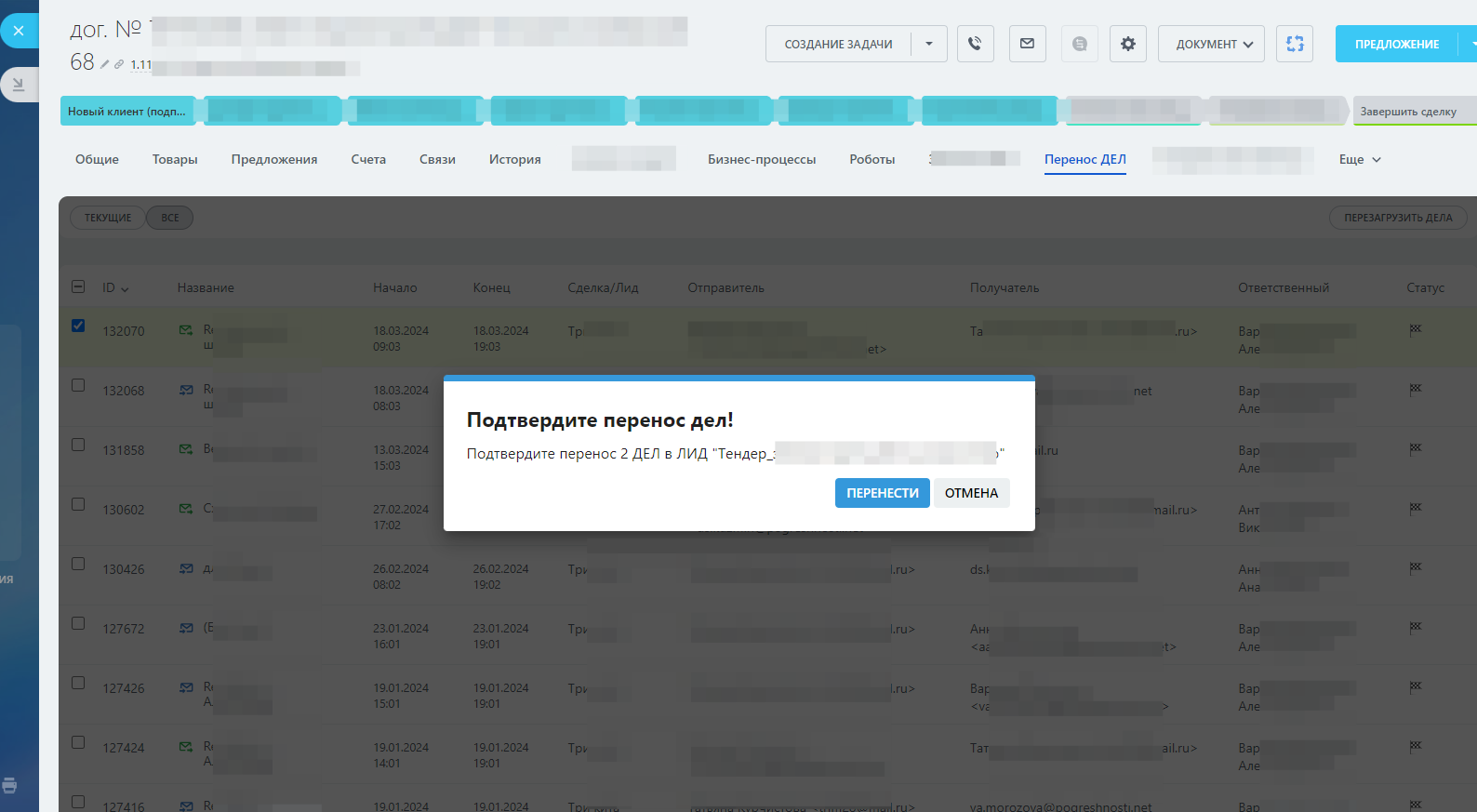Click the ПЕРЕЗАГРУЗИТЬ ДЕЛА button

point(1398,218)
